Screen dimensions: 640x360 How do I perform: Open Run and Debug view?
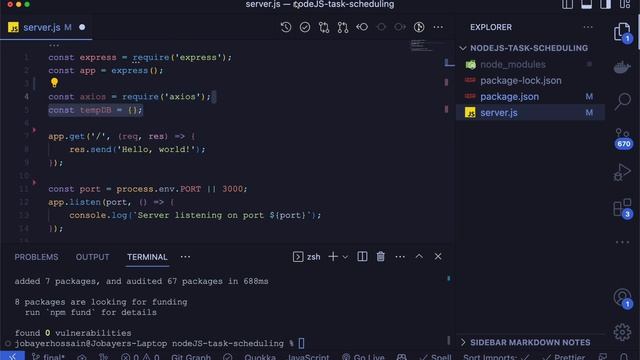click(x=622, y=172)
